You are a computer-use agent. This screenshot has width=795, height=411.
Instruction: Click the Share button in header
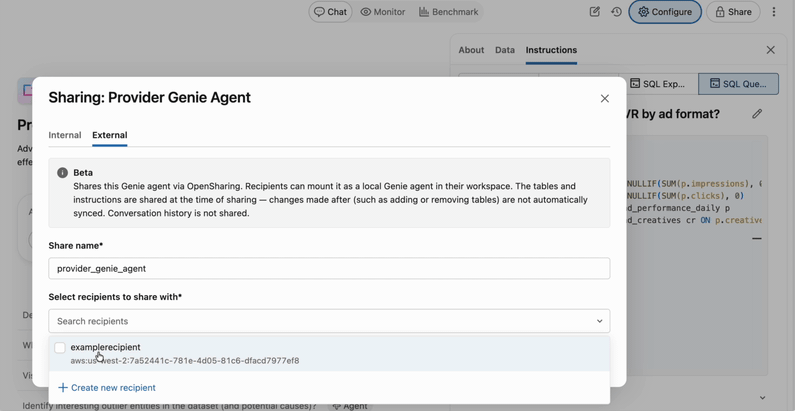pyautogui.click(x=733, y=12)
